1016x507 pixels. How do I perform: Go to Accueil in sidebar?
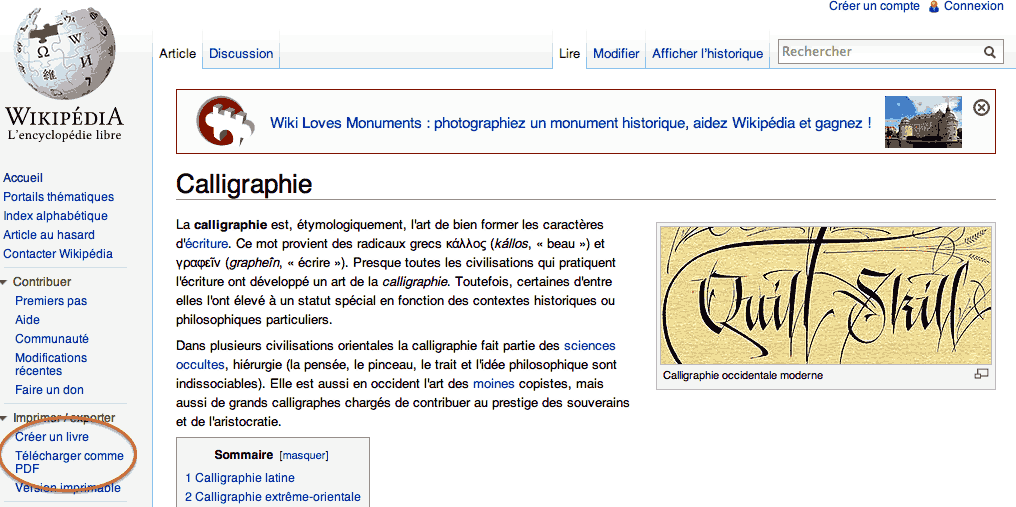(x=23, y=178)
